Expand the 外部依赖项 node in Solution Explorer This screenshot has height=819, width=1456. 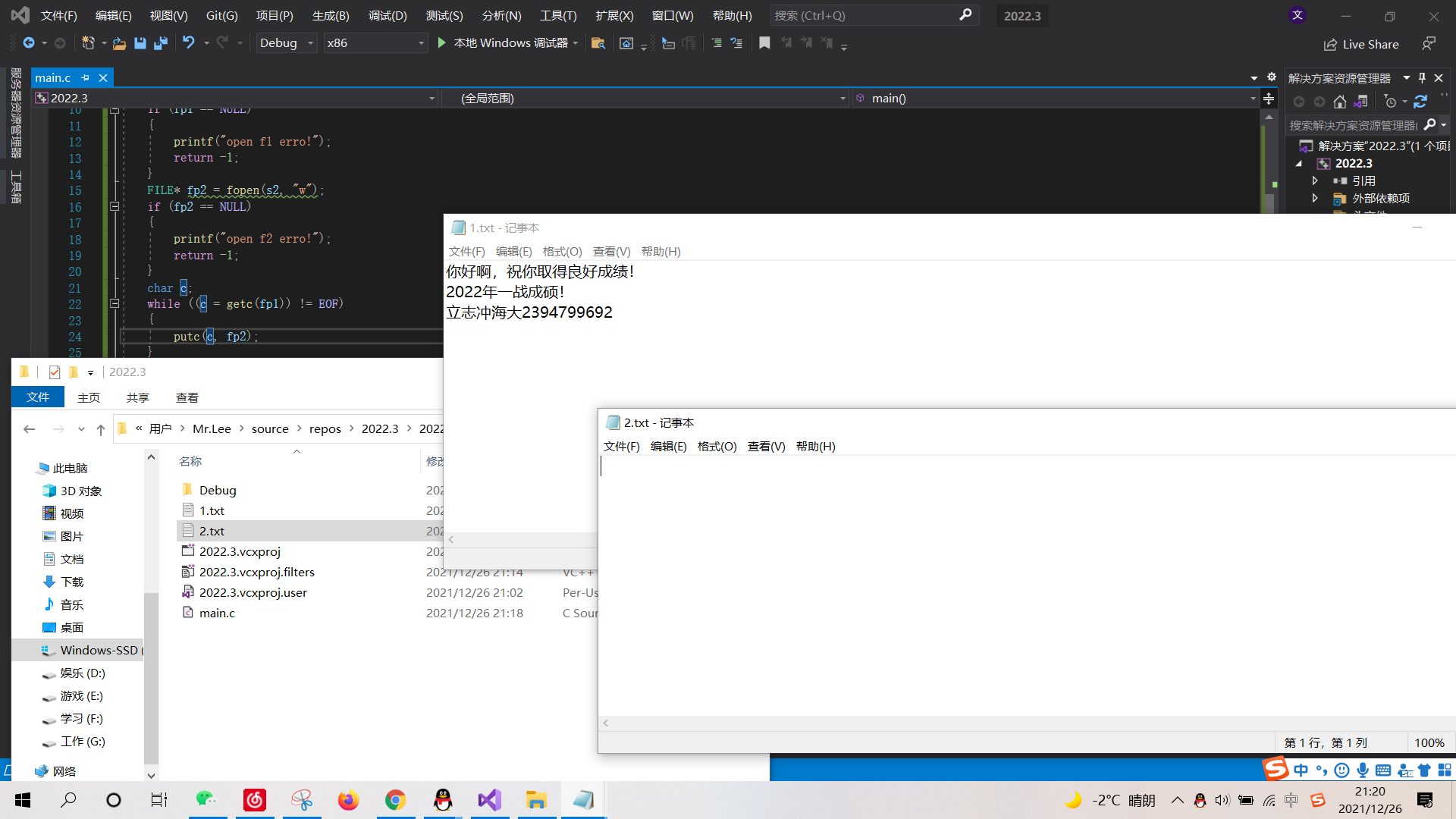1315,198
